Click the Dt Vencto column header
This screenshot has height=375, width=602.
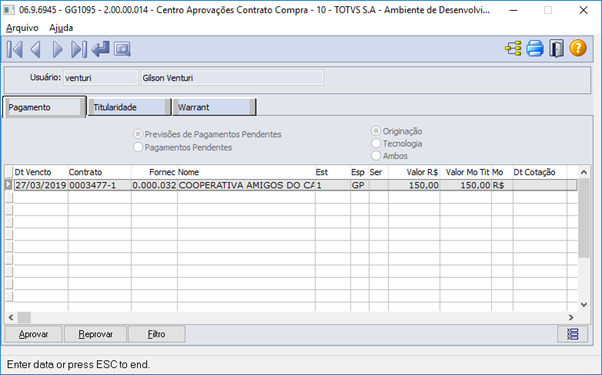[x=41, y=172]
